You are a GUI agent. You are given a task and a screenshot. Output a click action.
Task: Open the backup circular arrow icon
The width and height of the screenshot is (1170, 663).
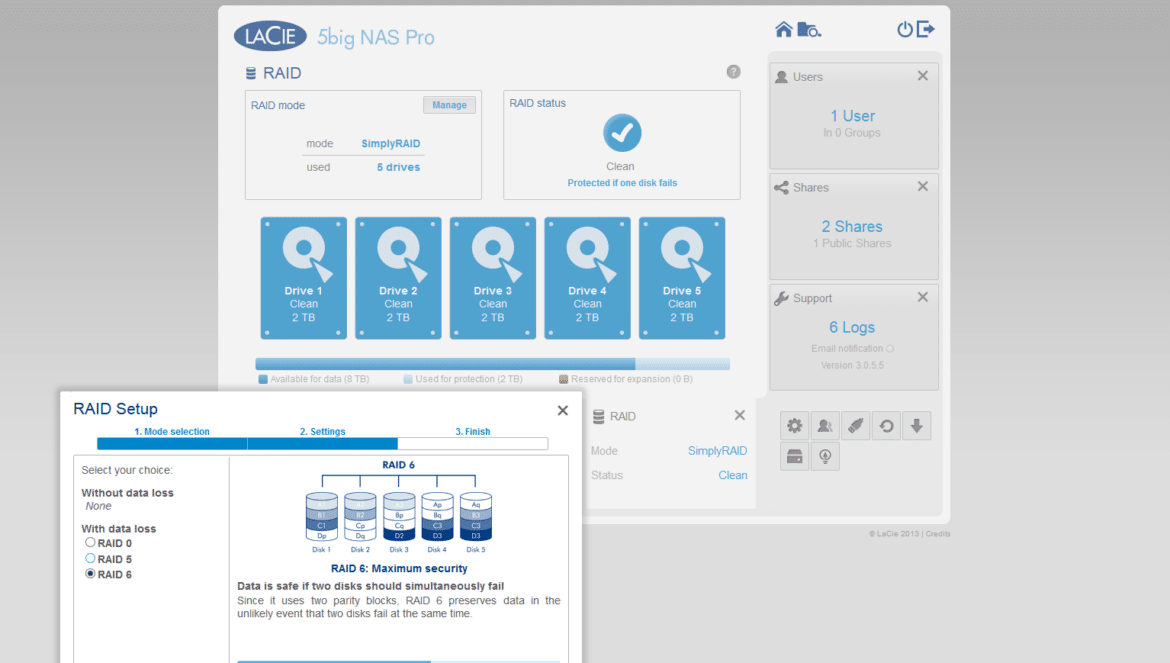point(886,426)
